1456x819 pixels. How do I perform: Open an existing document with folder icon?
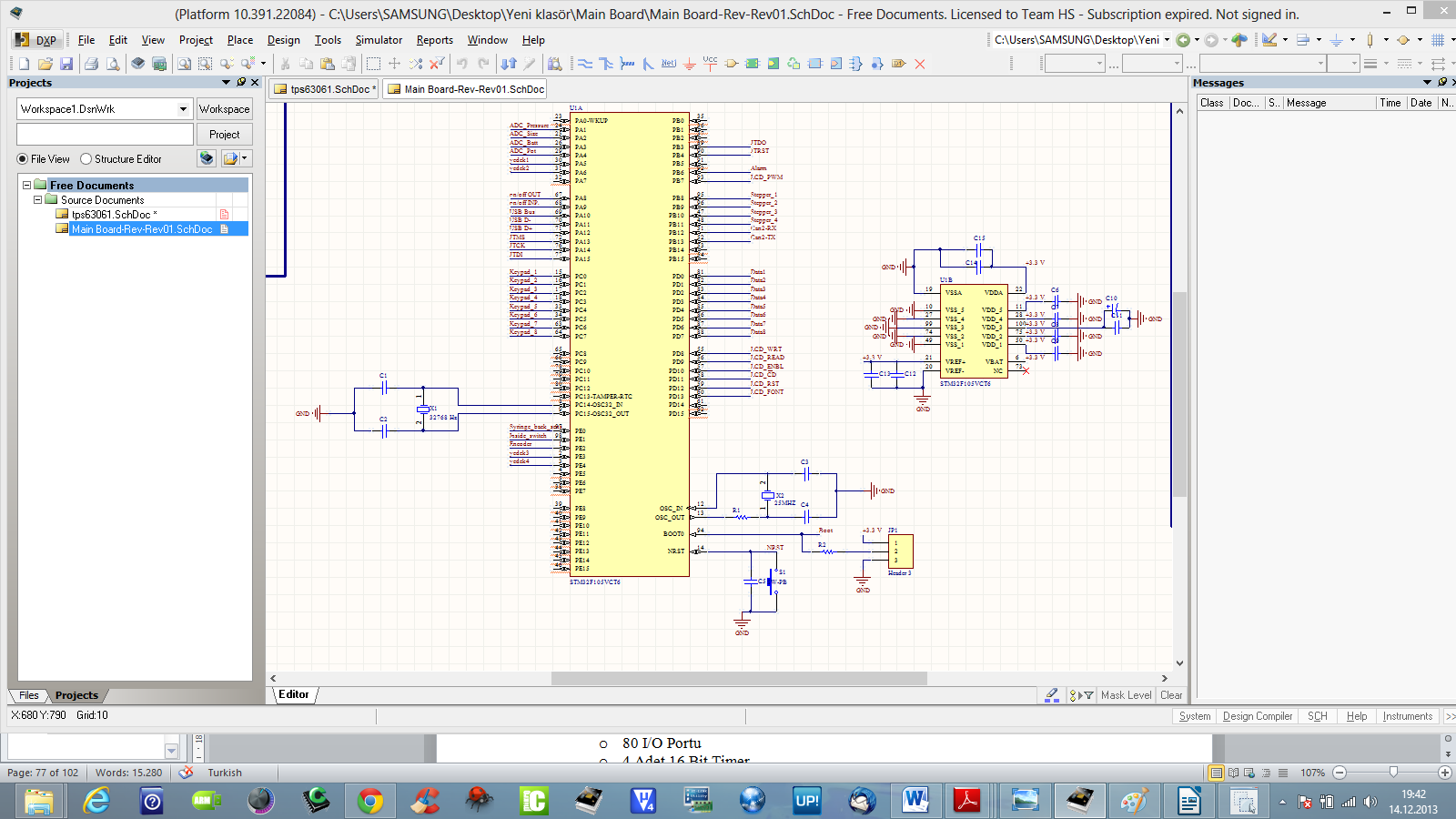pyautogui.click(x=45, y=64)
